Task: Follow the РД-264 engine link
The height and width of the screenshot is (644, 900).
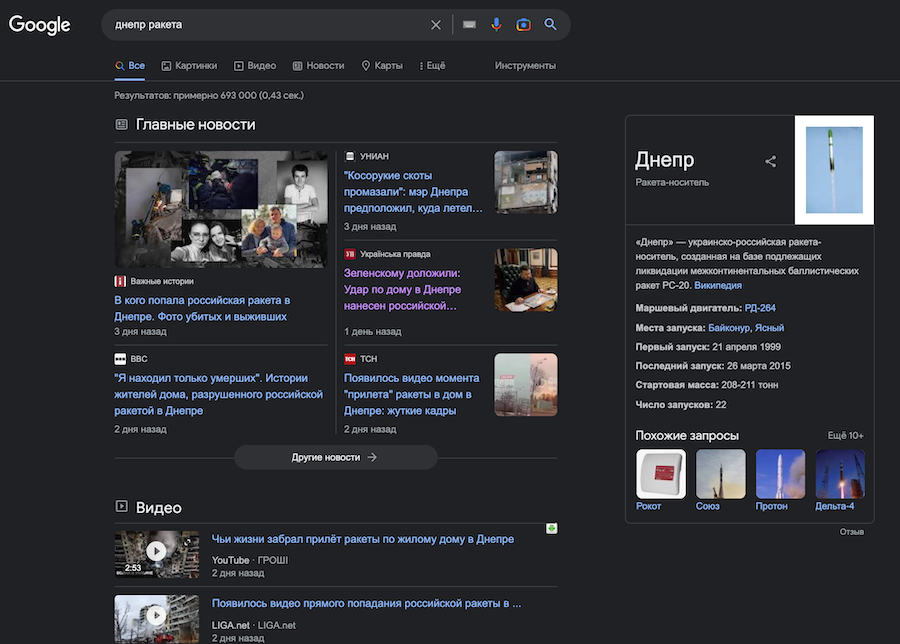Action: point(760,308)
